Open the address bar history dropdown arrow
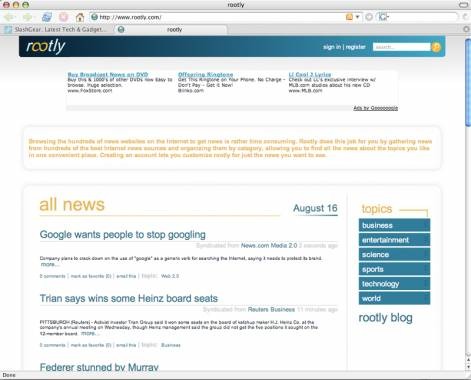This screenshot has height=380, width=471. pos(357,17)
